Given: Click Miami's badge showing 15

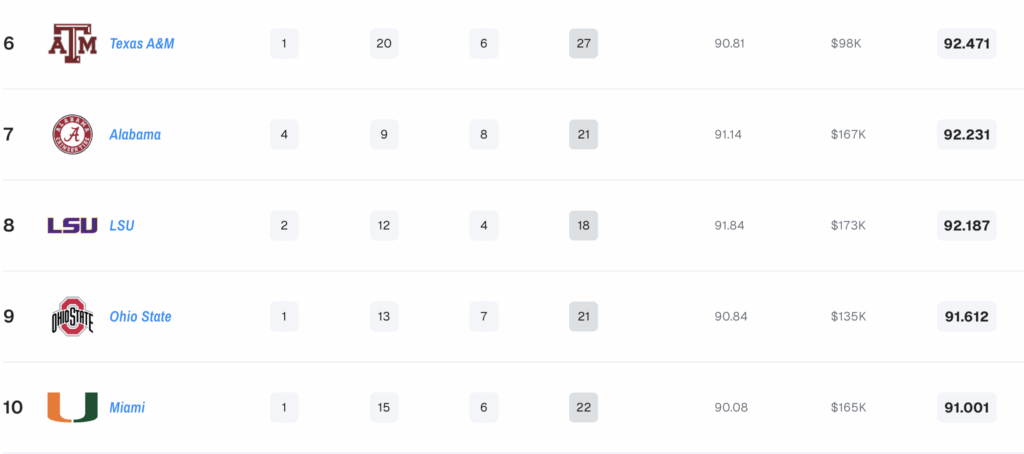Looking at the screenshot, I should [x=384, y=407].
